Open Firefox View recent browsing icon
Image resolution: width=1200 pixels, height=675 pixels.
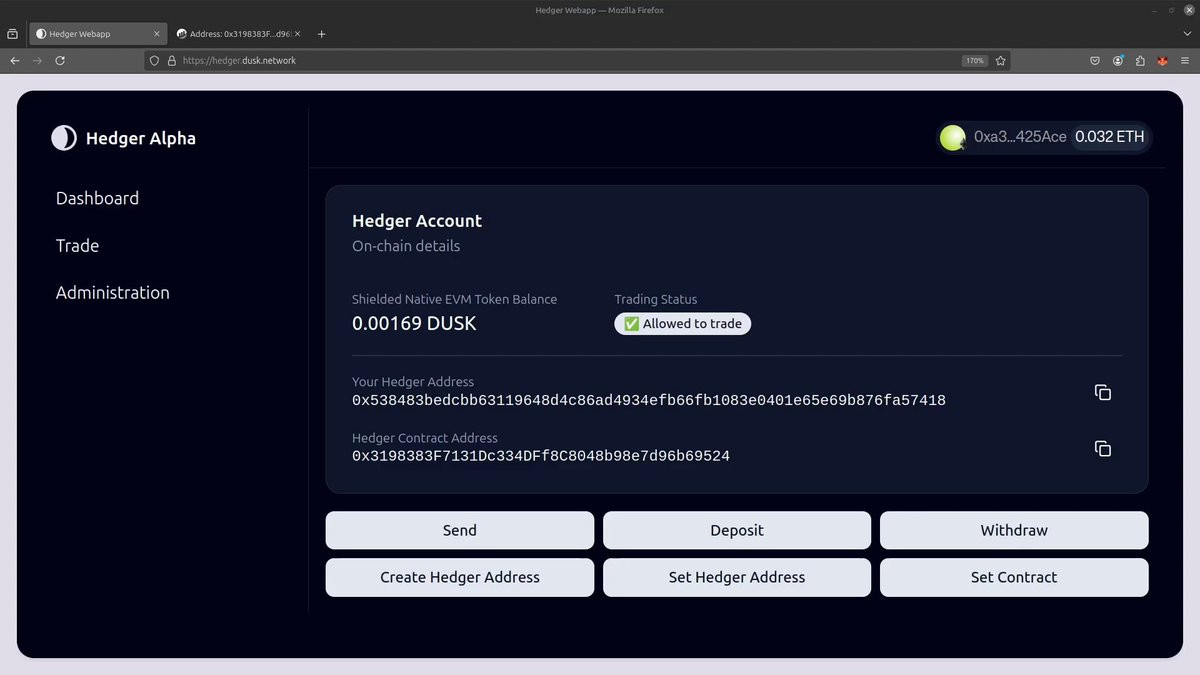click(x=12, y=34)
